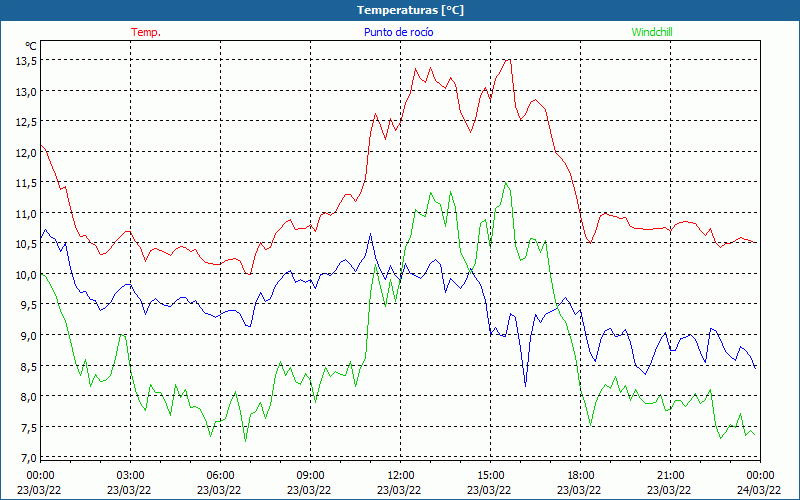
Task: Click the '13,5' y-axis value
Action: pos(27,61)
